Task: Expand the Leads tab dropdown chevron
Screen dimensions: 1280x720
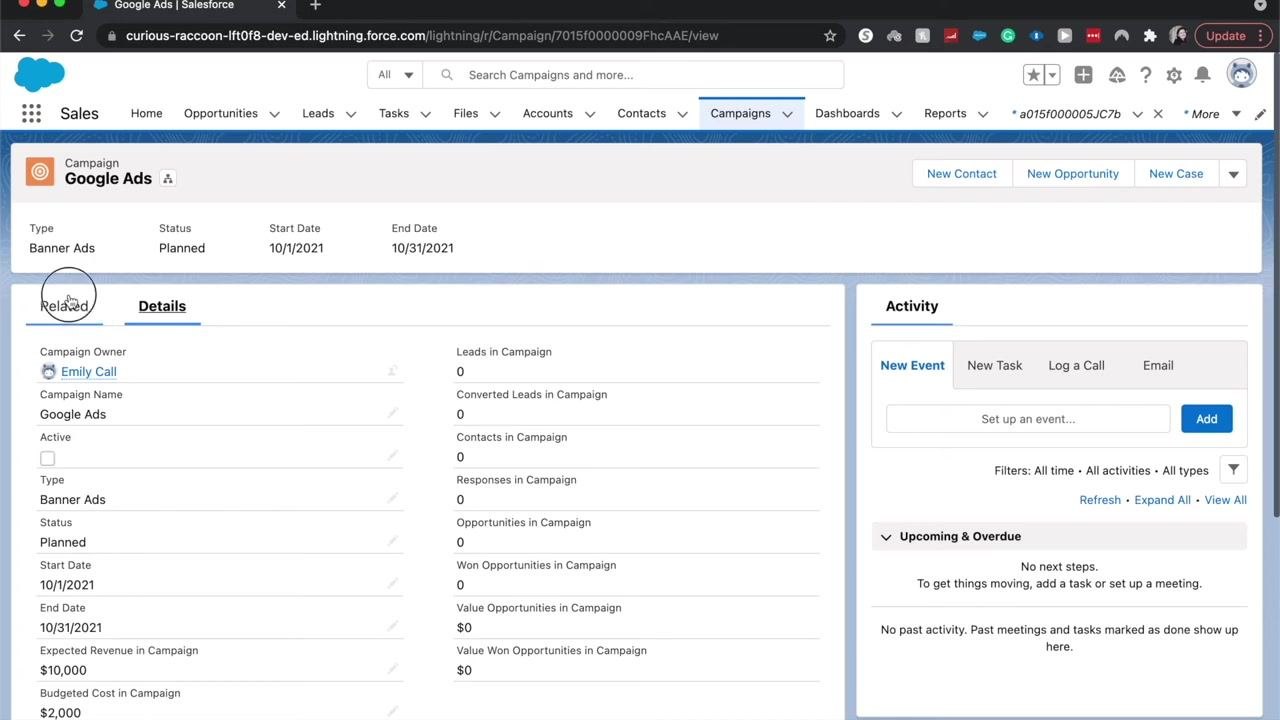Action: tap(351, 114)
